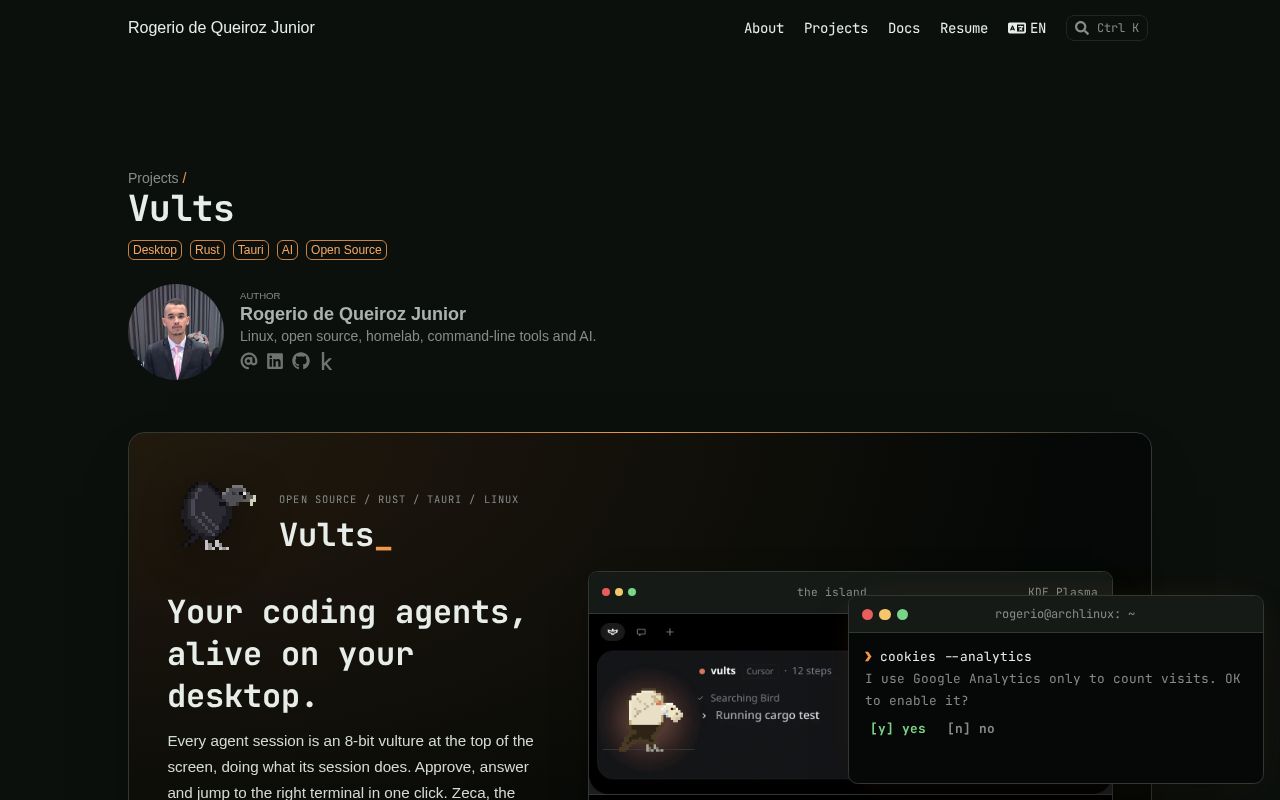
Task: Open the 'k' profile icon under author
Action: click(x=326, y=362)
